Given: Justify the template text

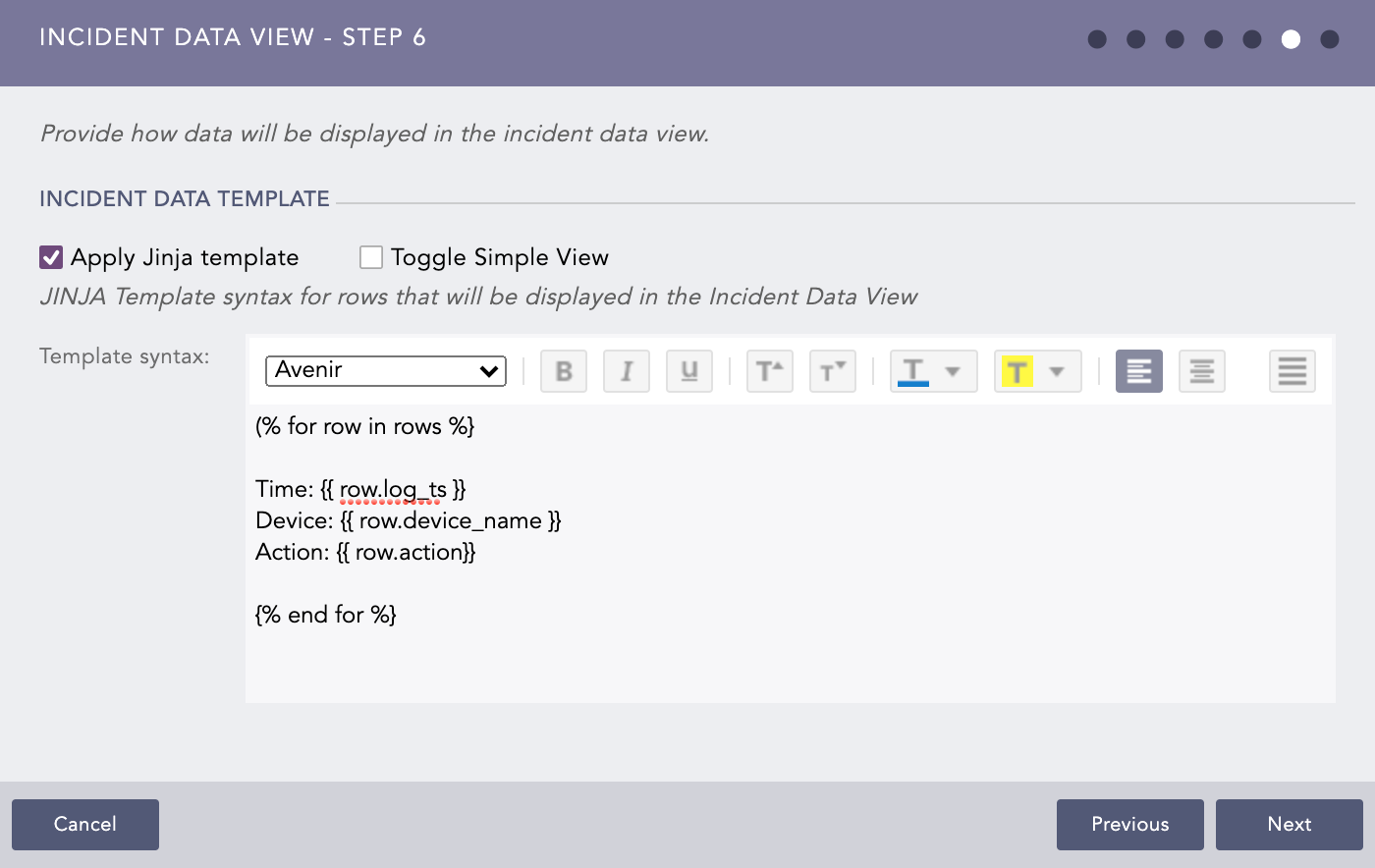Looking at the screenshot, I should coord(1292,371).
